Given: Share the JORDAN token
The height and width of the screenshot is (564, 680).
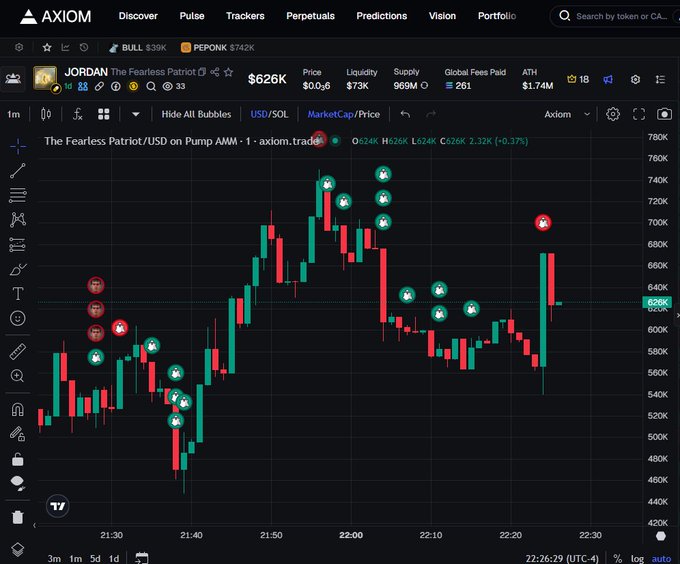Looking at the screenshot, I should [x=215, y=72].
